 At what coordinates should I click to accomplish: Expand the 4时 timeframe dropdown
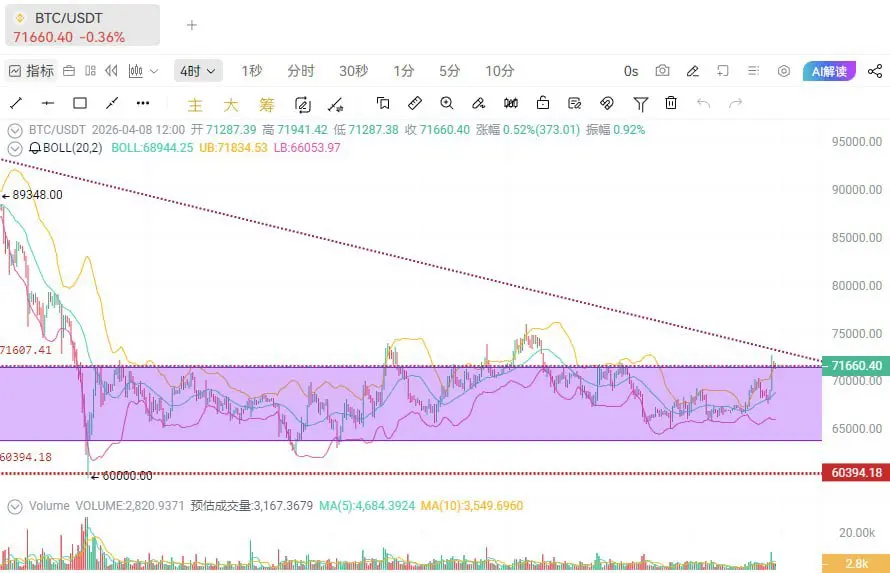(198, 71)
